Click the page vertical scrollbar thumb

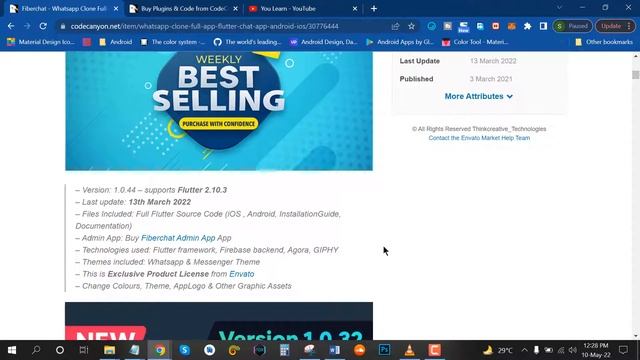[636, 75]
